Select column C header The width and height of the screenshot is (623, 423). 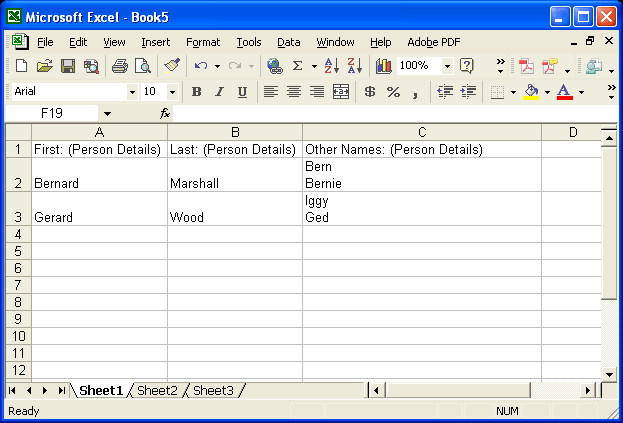[422, 132]
